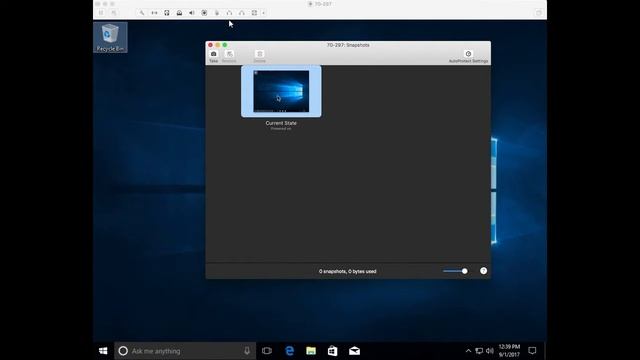Click the hard disk icon in VM toolbar
This screenshot has height=360, width=640.
click(167, 13)
